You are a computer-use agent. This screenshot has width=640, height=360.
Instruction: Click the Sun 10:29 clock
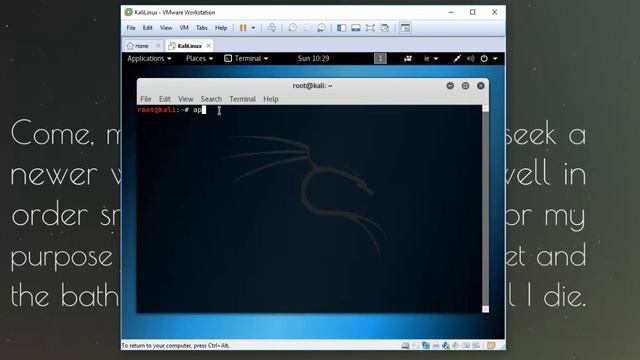coord(313,58)
